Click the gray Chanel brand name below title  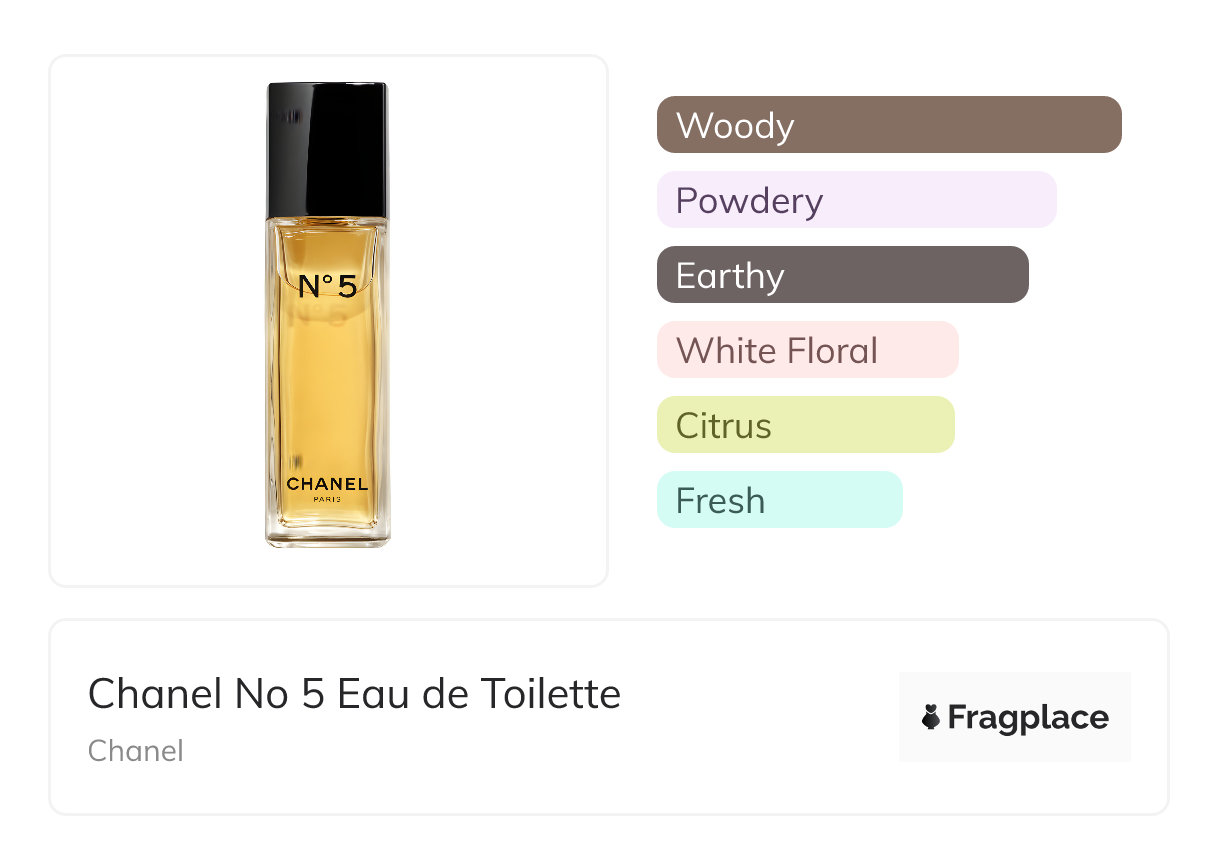(x=135, y=751)
